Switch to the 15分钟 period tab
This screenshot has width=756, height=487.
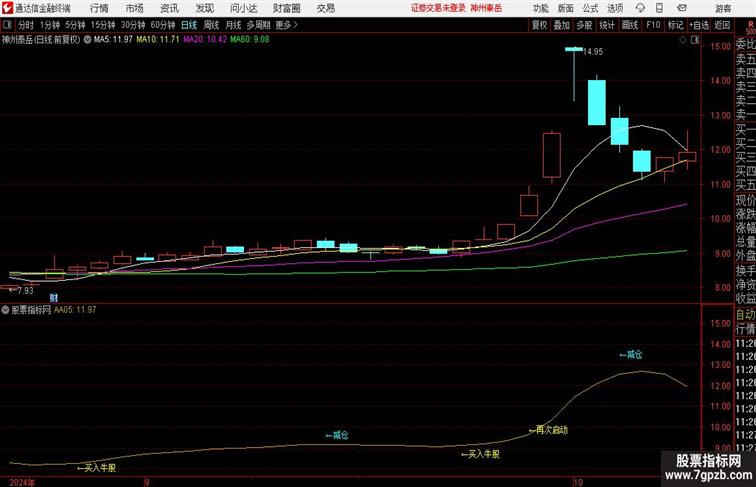tap(103, 25)
